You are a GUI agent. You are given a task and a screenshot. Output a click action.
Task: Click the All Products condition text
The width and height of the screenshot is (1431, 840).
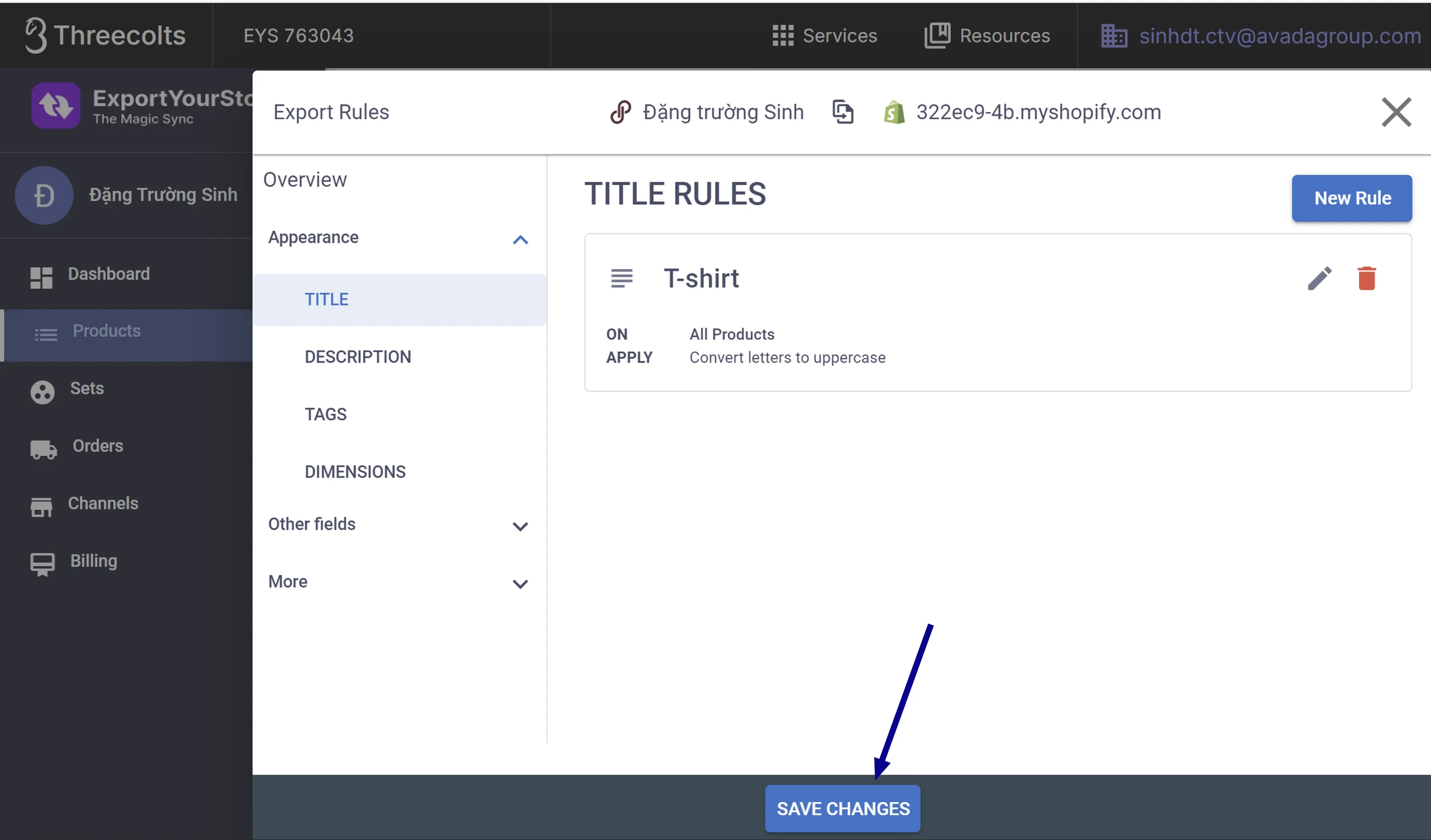click(732, 334)
